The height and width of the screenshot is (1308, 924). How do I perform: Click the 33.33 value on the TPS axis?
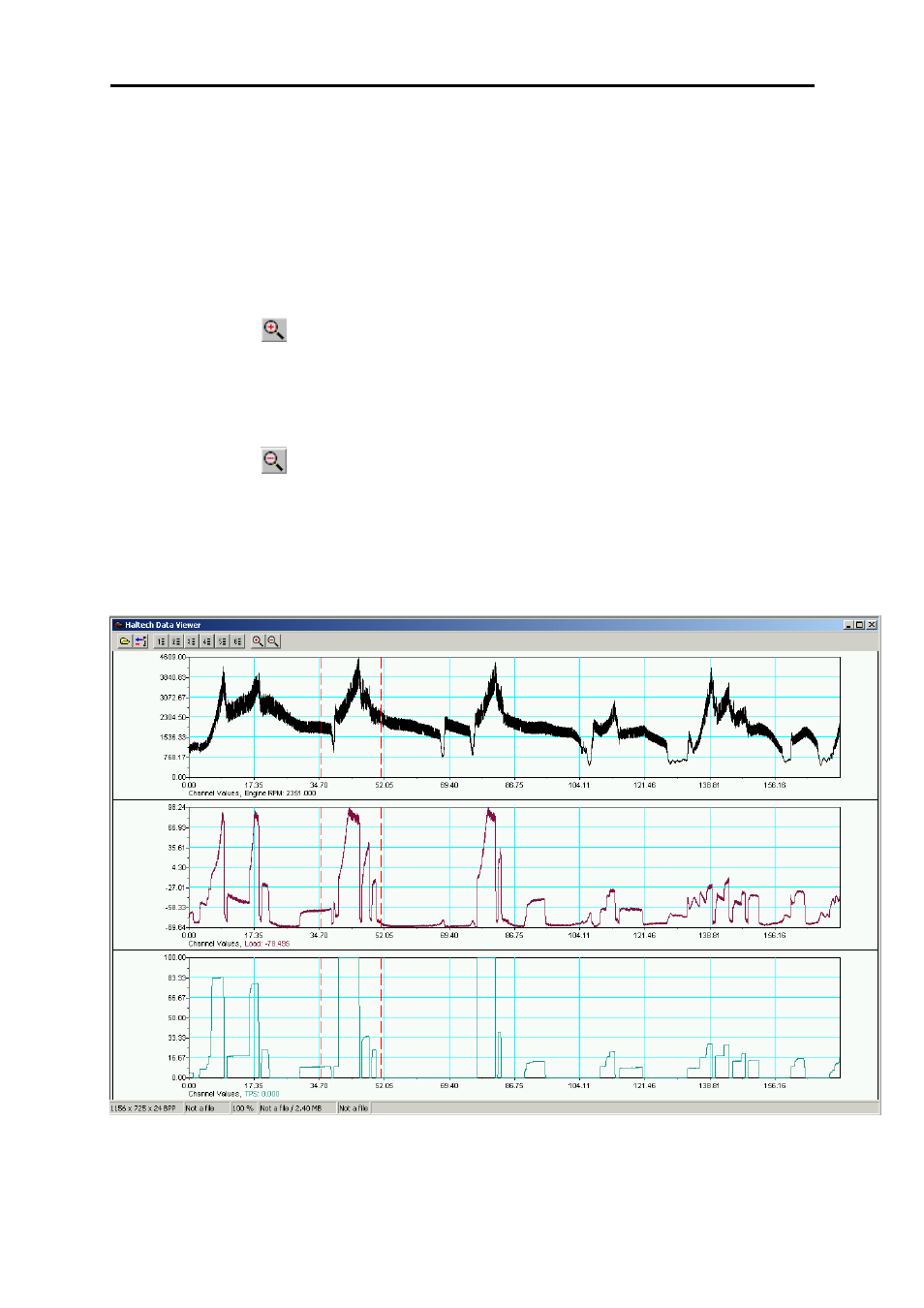177,1038
